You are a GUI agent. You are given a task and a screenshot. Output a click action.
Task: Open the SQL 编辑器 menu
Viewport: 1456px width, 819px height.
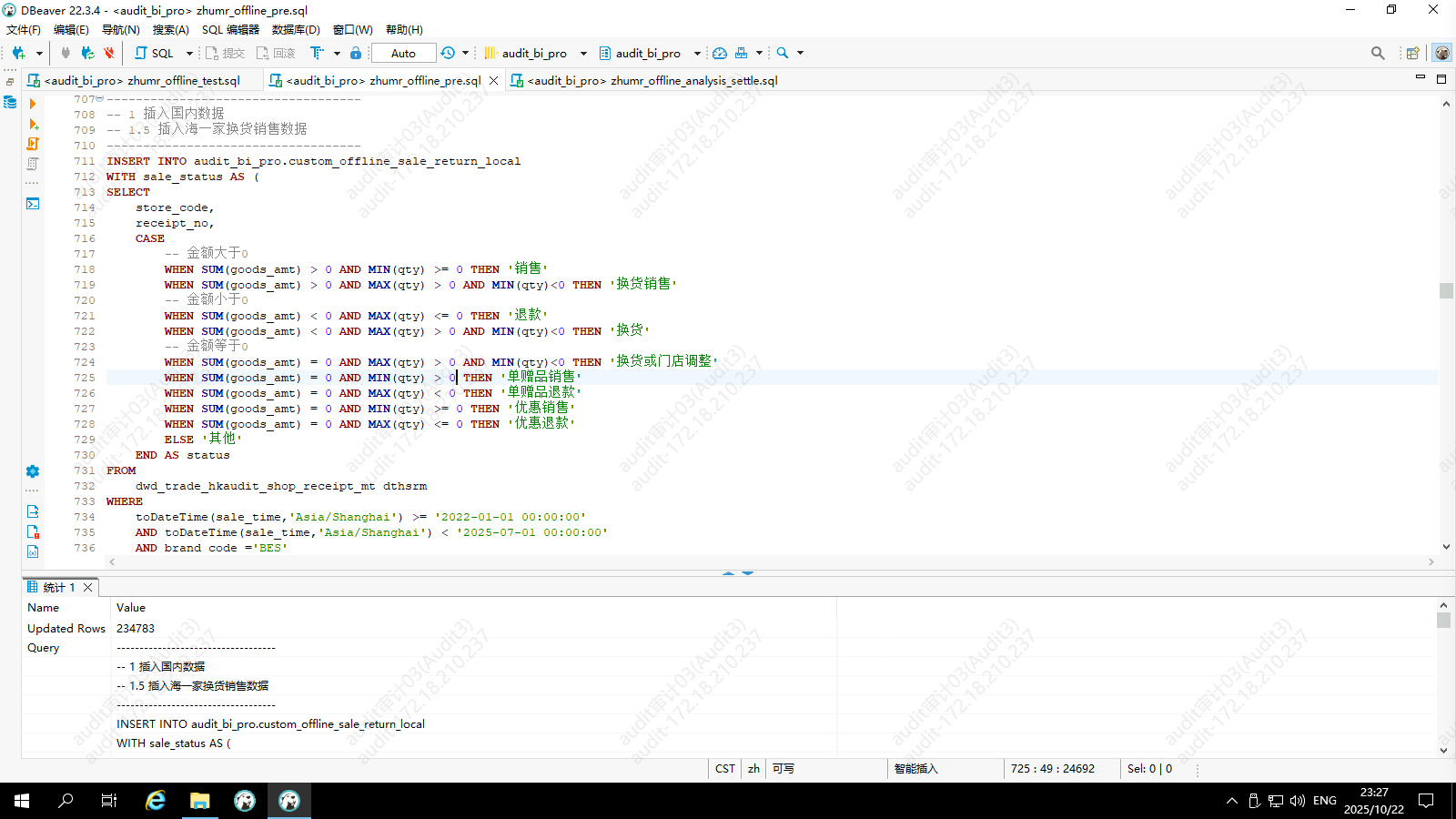pos(230,29)
